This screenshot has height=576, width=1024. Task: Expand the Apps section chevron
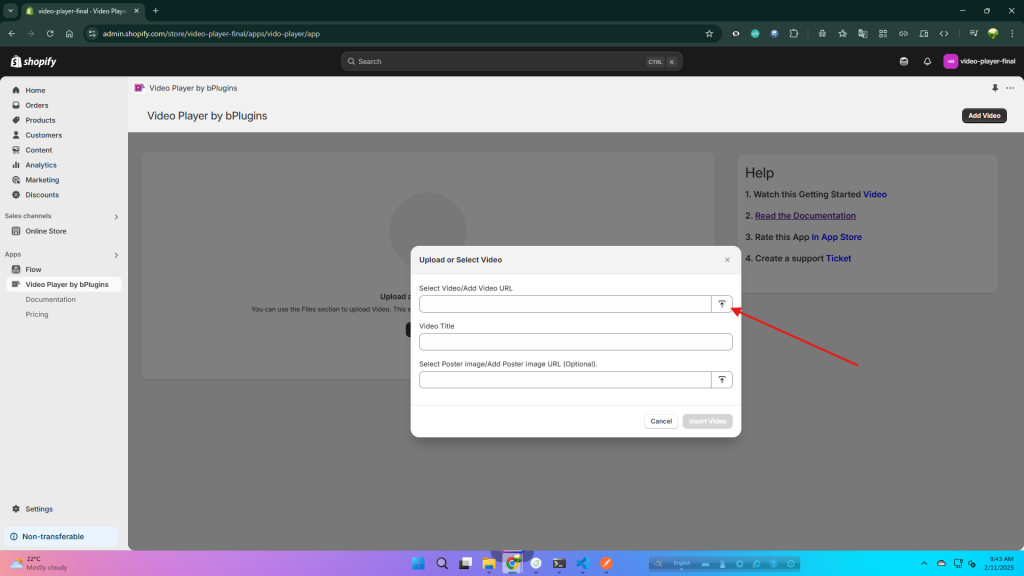tap(116, 255)
